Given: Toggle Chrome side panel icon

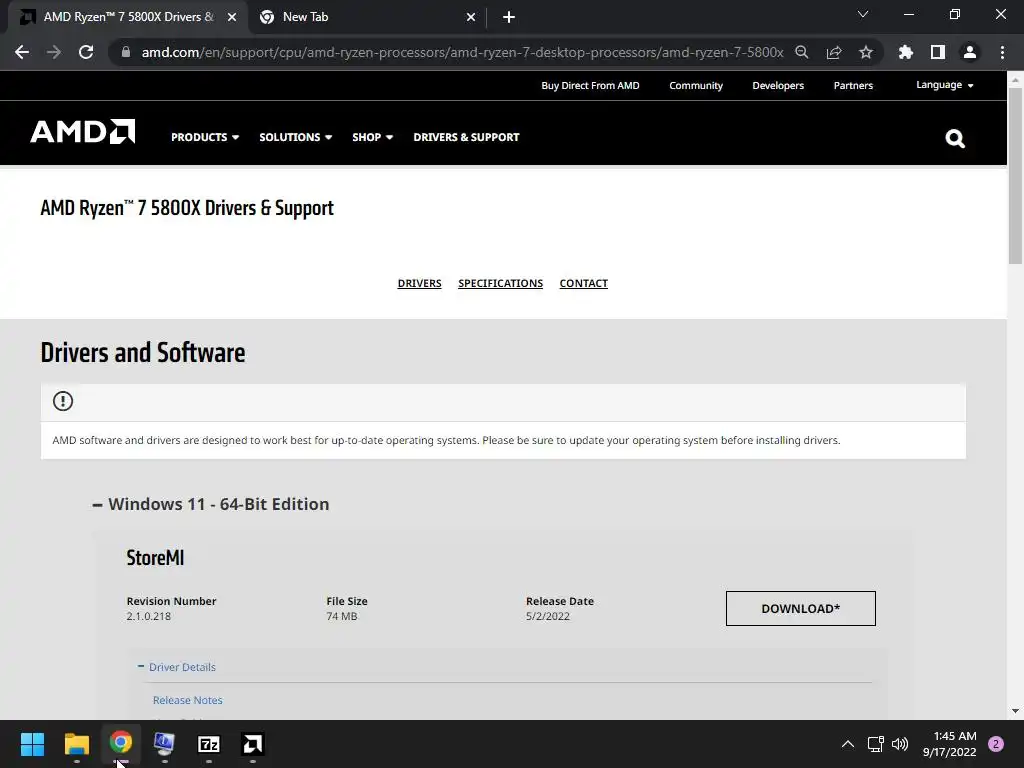Looking at the screenshot, I should pyautogui.click(x=938, y=52).
